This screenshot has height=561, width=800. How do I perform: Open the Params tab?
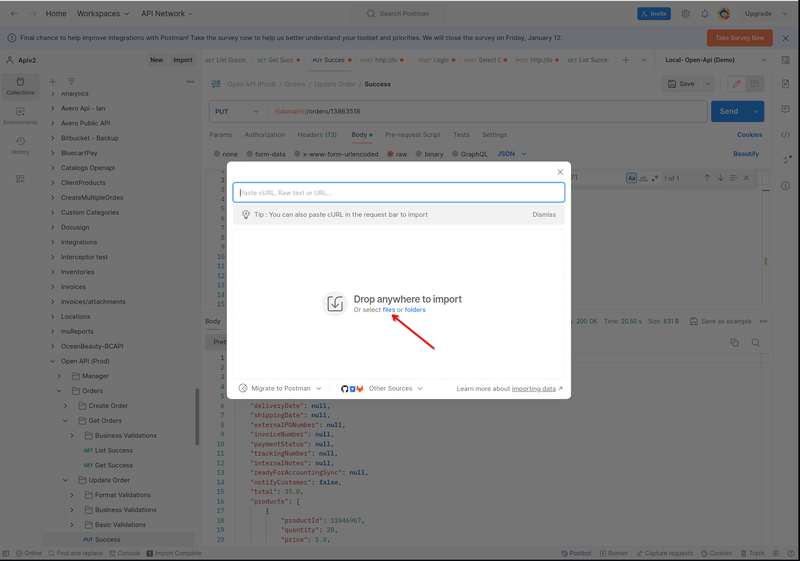pyautogui.click(x=220, y=135)
